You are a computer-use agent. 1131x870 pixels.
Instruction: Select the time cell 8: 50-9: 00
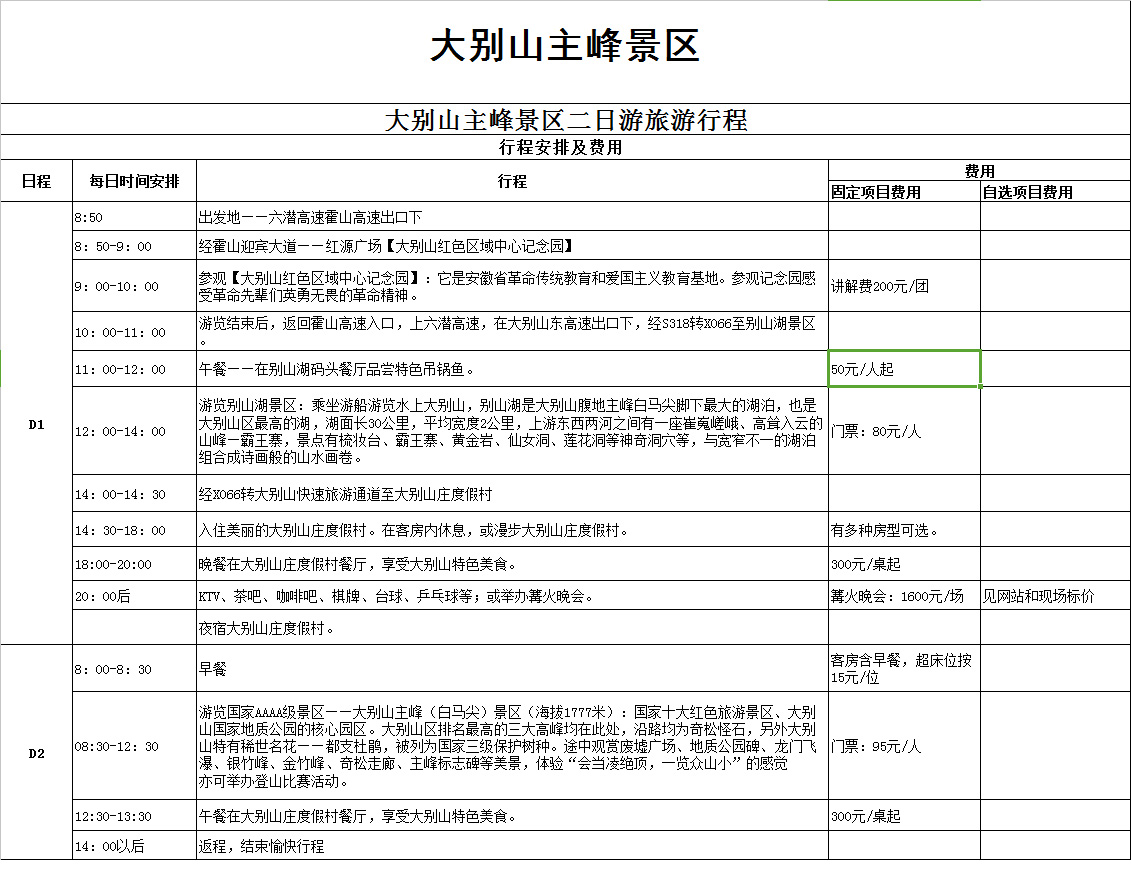click(x=134, y=246)
